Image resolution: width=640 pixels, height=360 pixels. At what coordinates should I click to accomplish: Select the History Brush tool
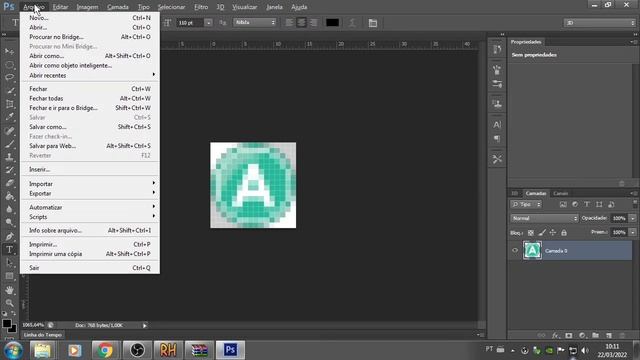click(x=9, y=170)
